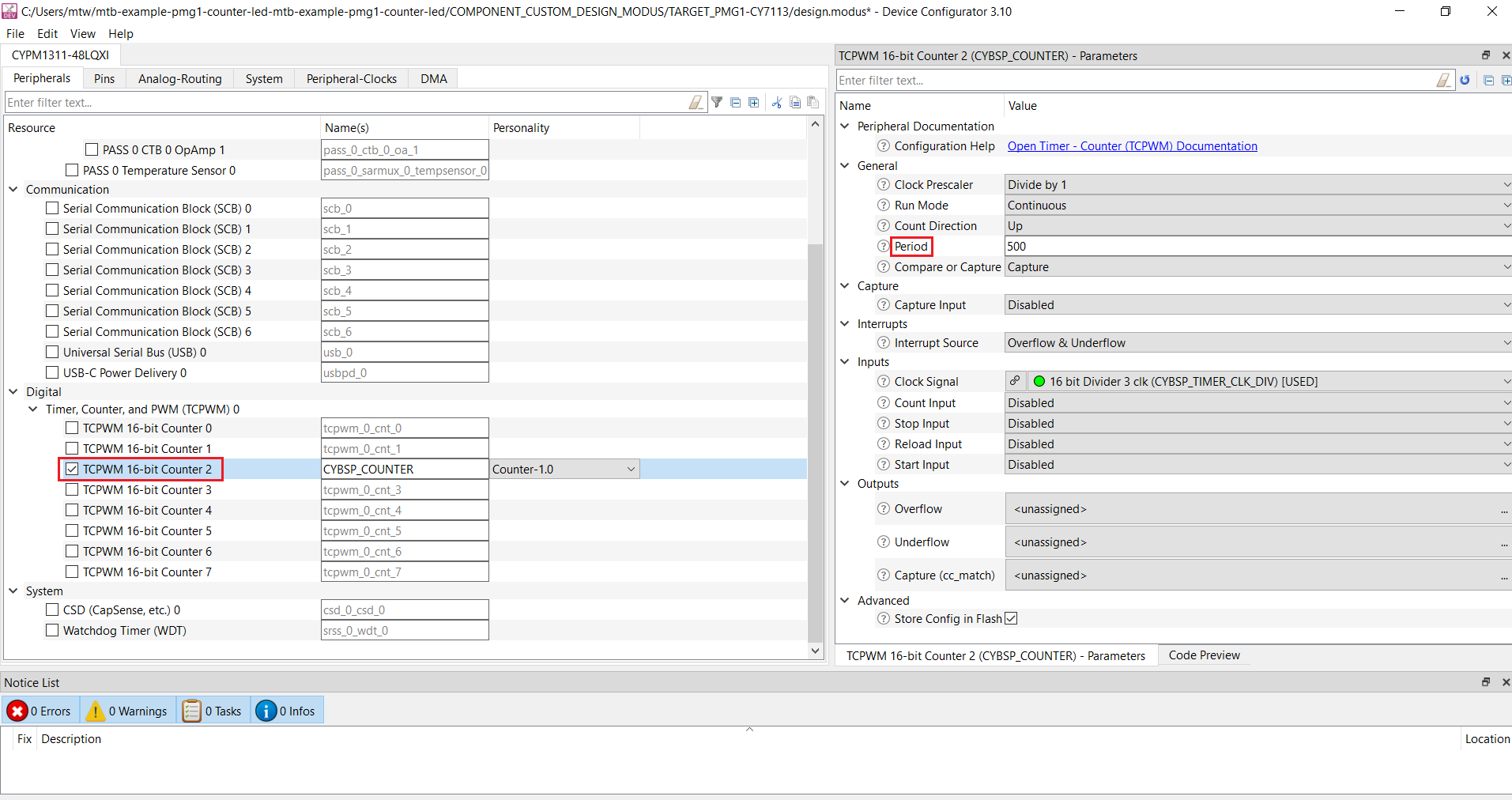Image resolution: width=1512 pixels, height=800 pixels.
Task: Collapse Timer, Counter, and PWM (TCPWM) 0 node
Action: [x=33, y=409]
